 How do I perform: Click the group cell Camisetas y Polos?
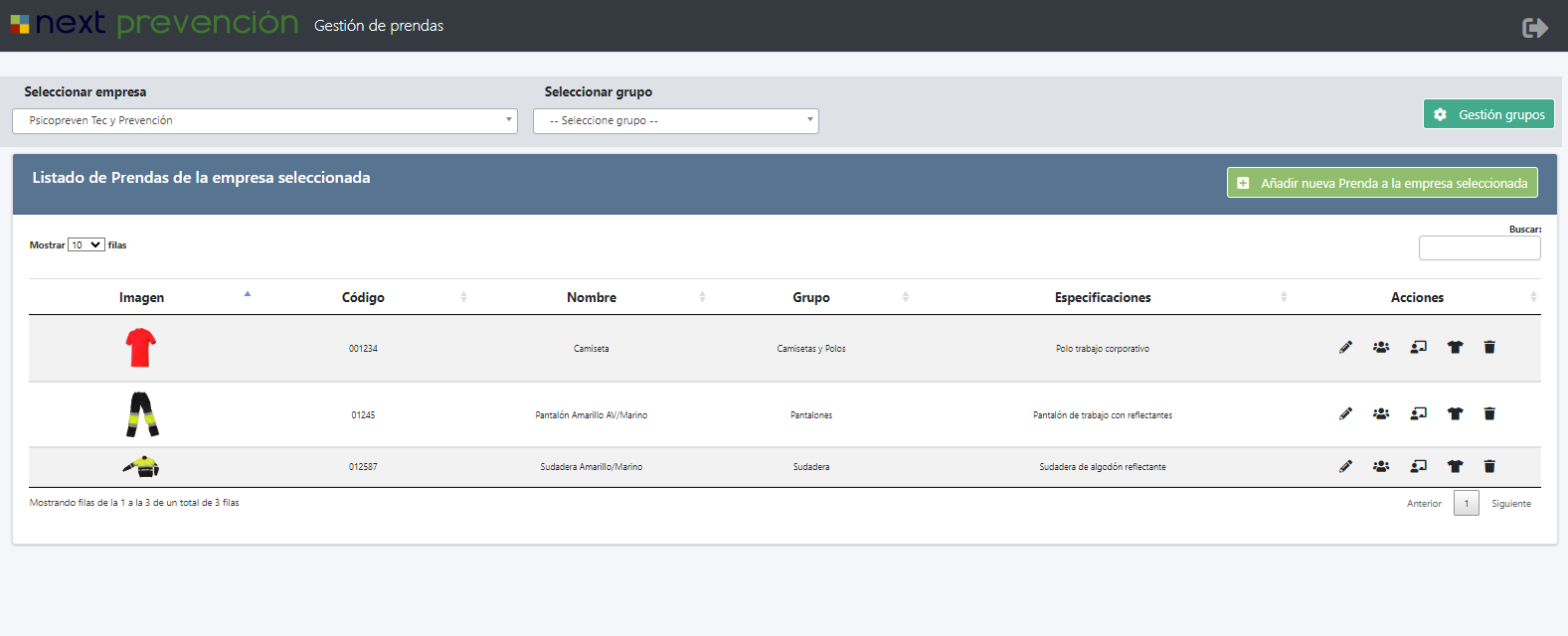pyautogui.click(x=811, y=349)
